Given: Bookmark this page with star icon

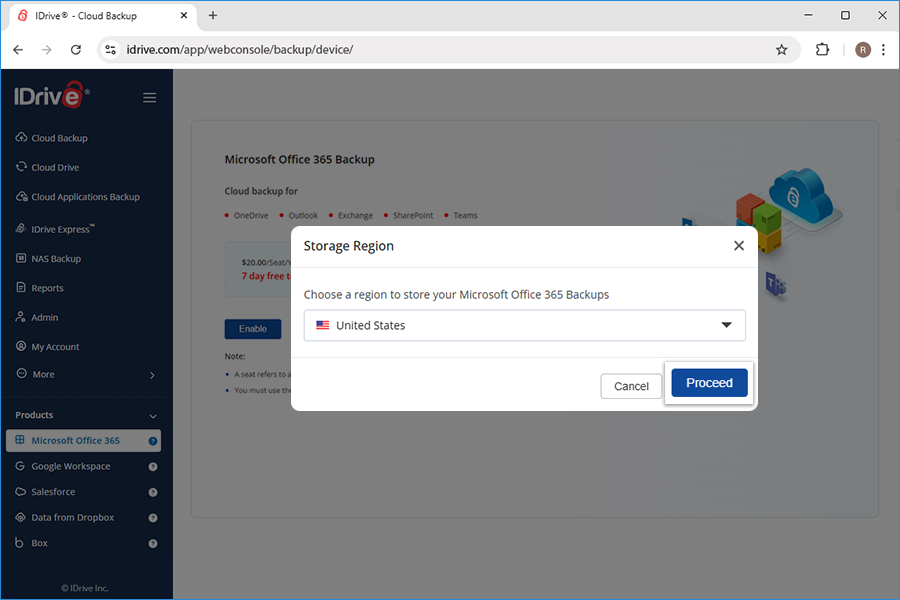Looking at the screenshot, I should coord(781,50).
